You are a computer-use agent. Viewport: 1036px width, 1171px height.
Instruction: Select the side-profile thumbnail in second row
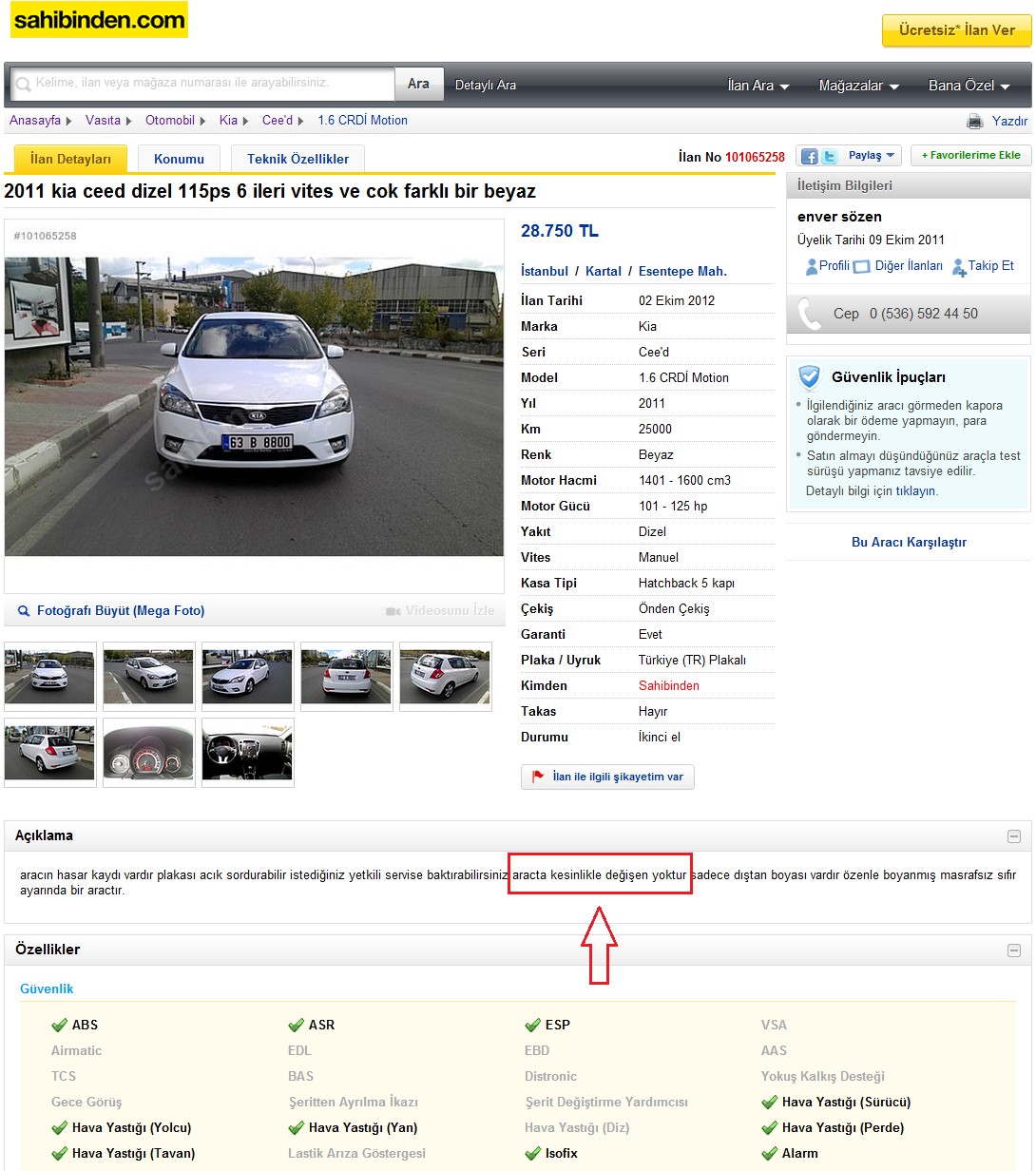click(49, 753)
